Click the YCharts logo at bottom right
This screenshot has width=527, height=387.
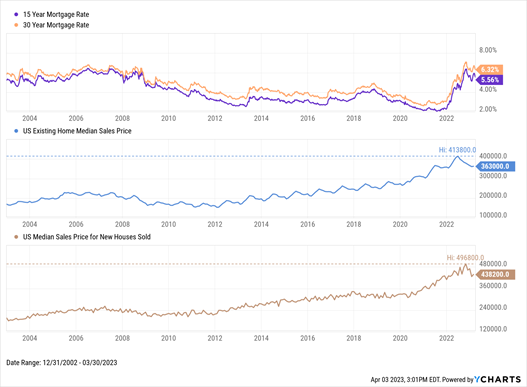coord(497,379)
